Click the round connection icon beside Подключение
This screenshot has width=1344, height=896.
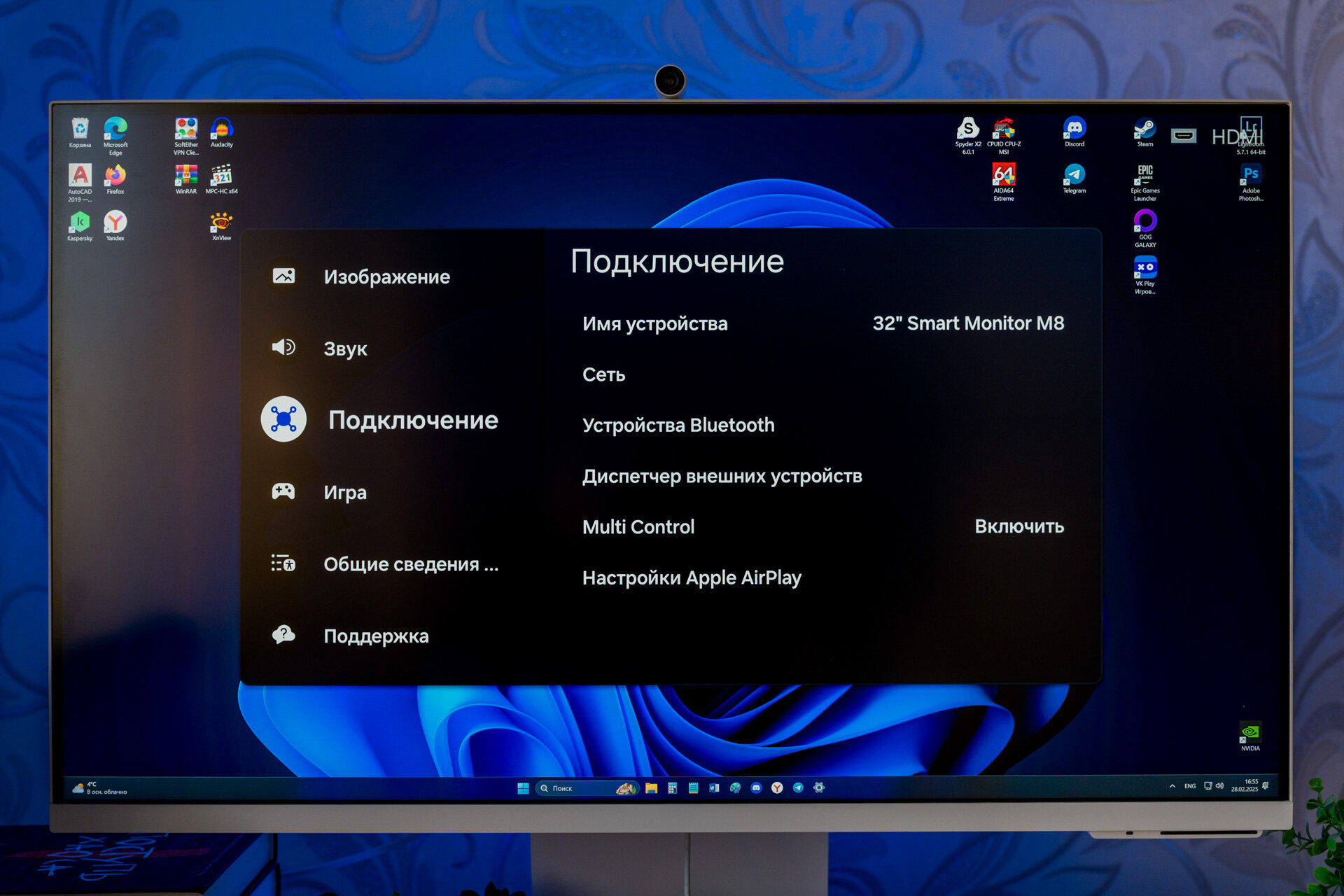point(283,419)
